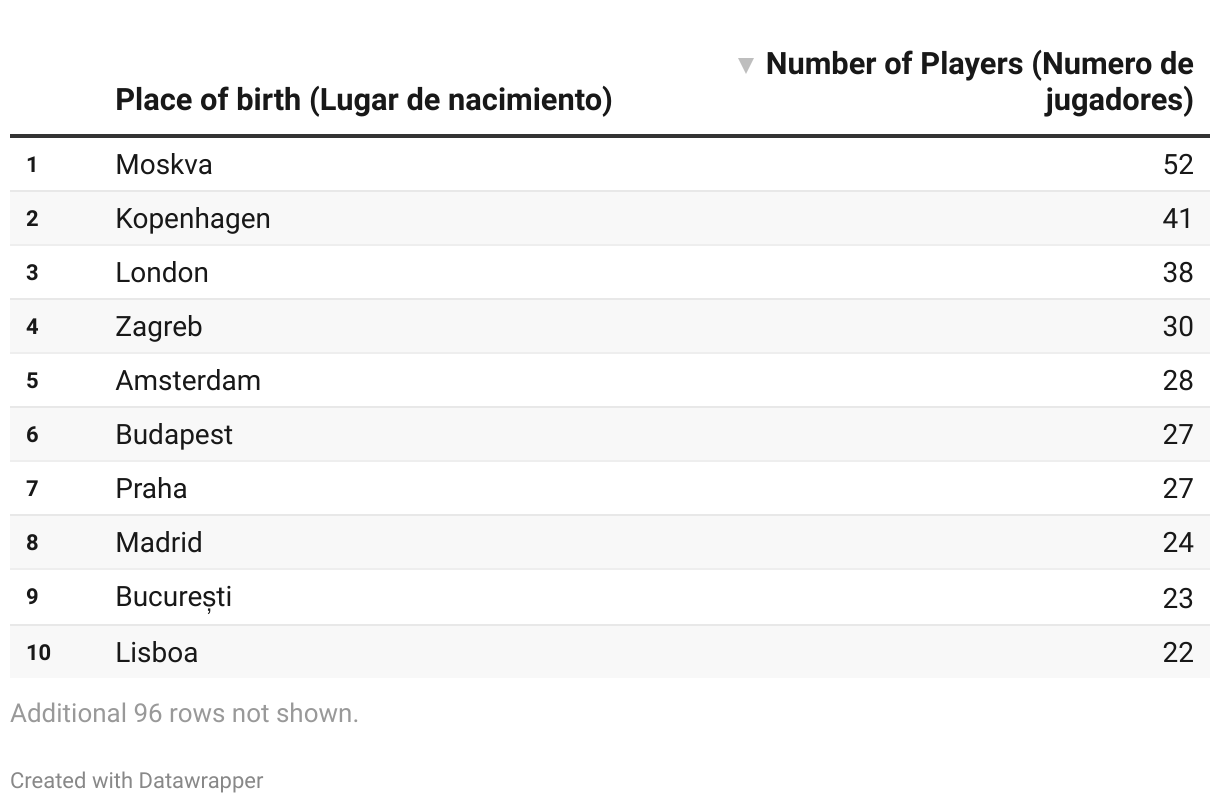Select the Budapest cell

(x=174, y=434)
